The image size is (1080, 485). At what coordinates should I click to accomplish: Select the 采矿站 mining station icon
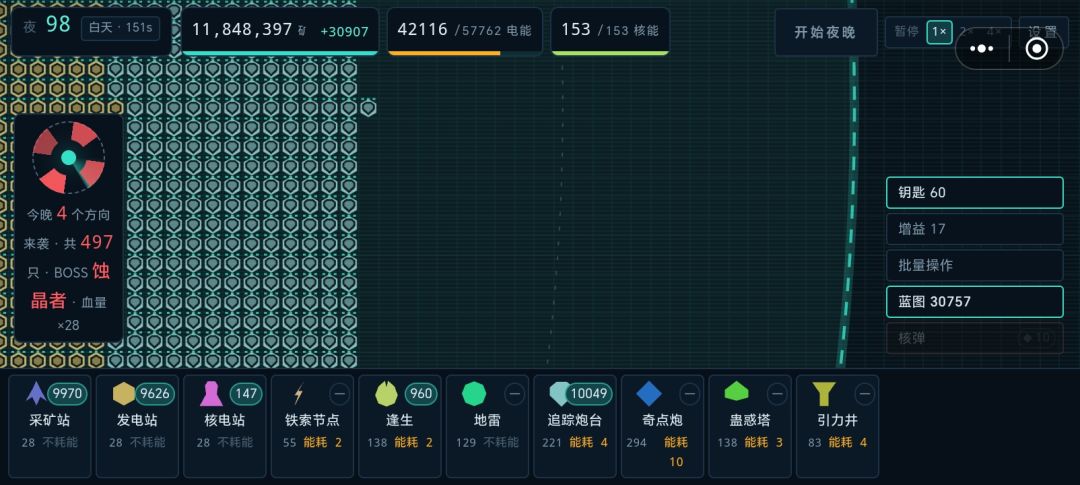point(36,393)
